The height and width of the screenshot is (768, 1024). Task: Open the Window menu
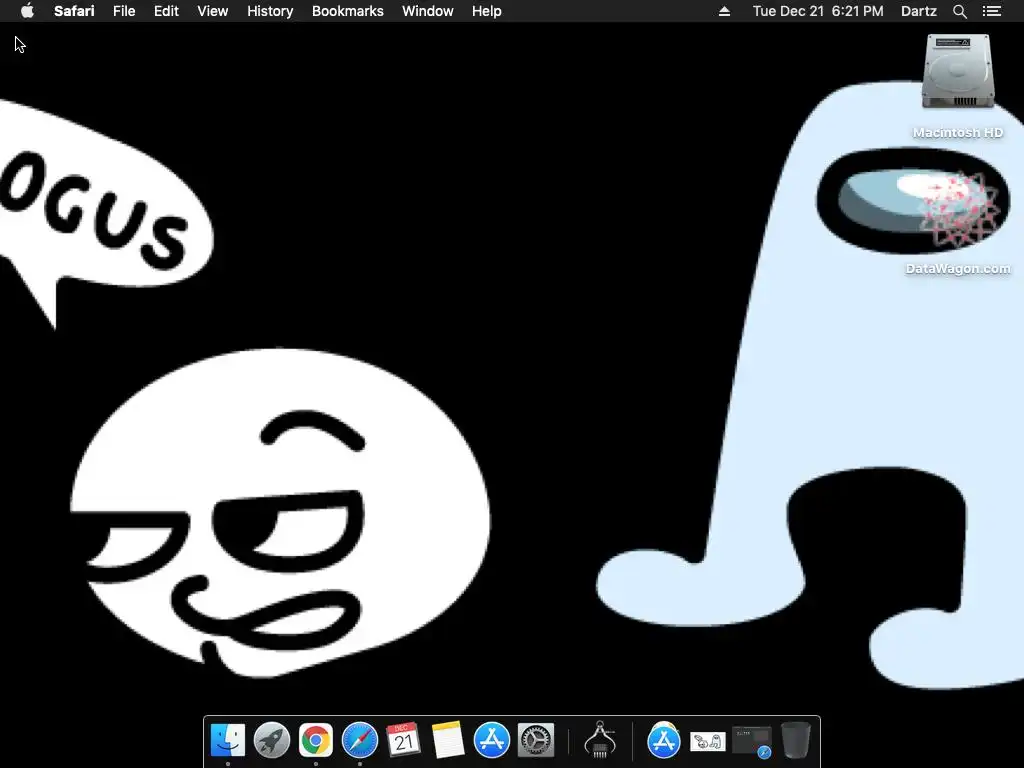tap(428, 11)
